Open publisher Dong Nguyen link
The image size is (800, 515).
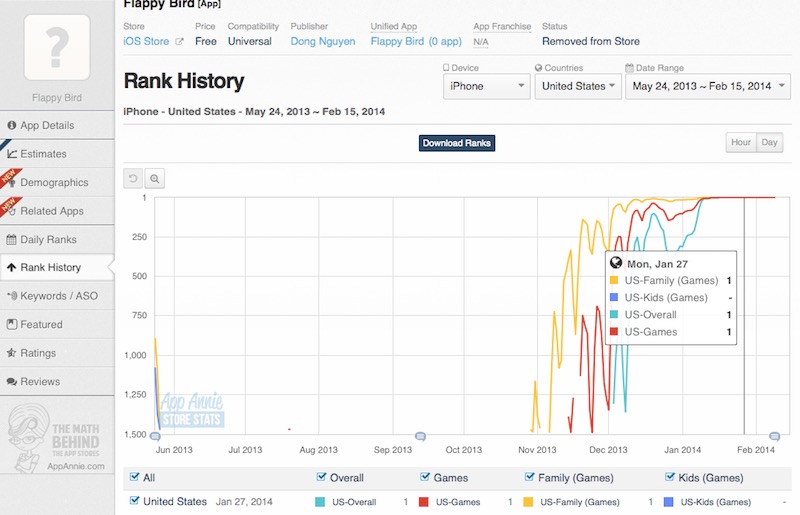323,41
